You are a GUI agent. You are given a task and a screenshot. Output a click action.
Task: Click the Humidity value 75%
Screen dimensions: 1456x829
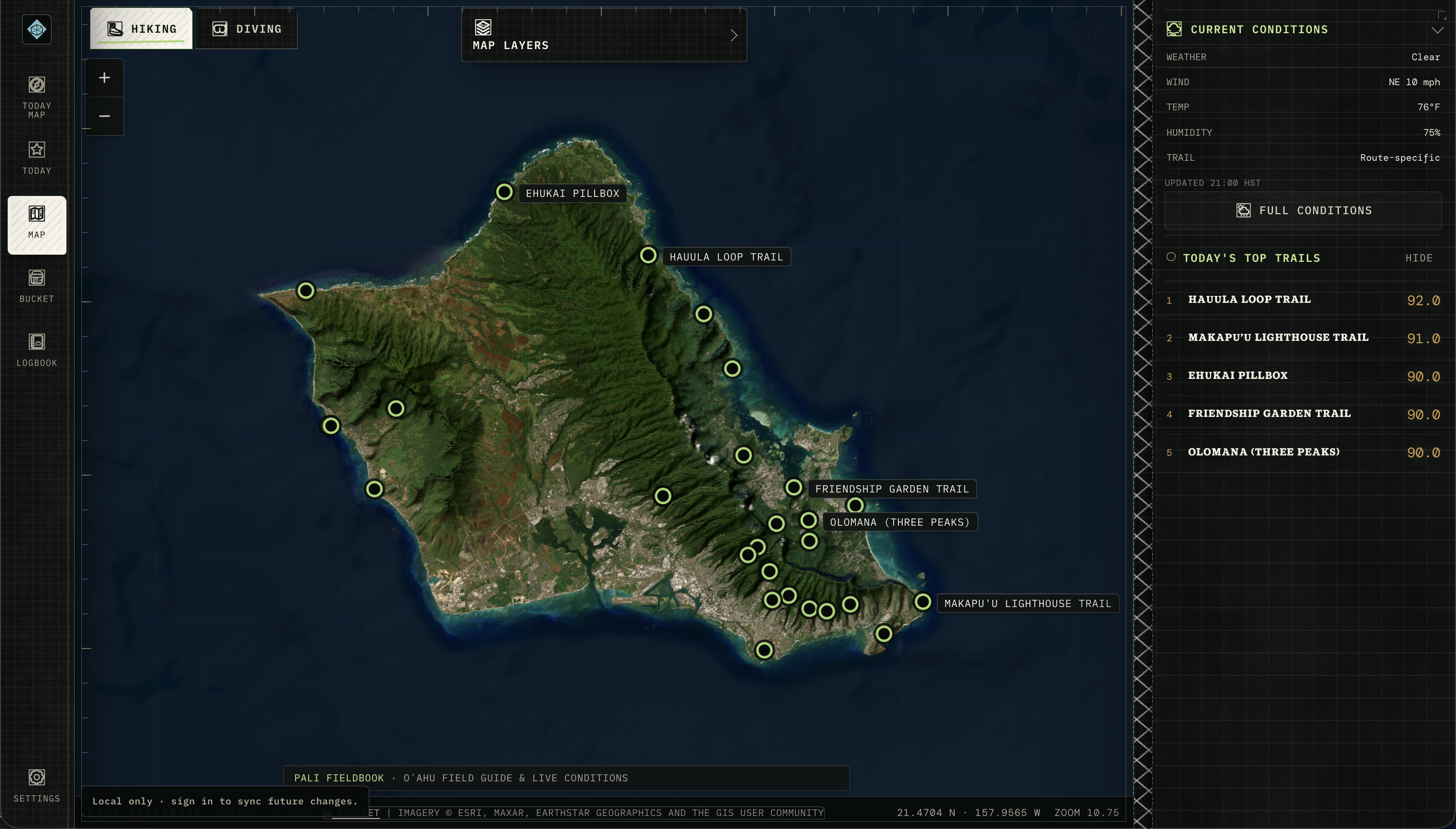(x=1431, y=133)
